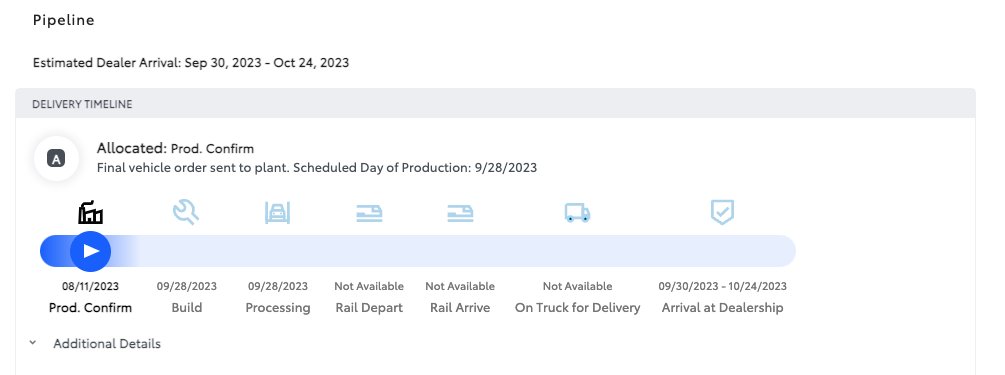This screenshot has height=375, width=1005.
Task: Click the light blue delivery progress bar
Action: pyautogui.click(x=418, y=251)
